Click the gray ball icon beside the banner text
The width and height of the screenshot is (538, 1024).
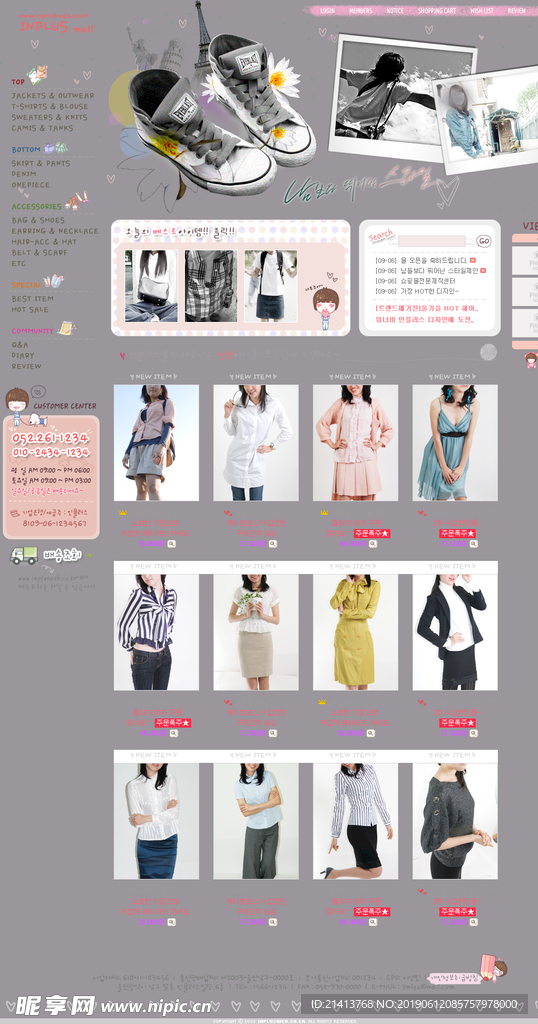point(488,352)
